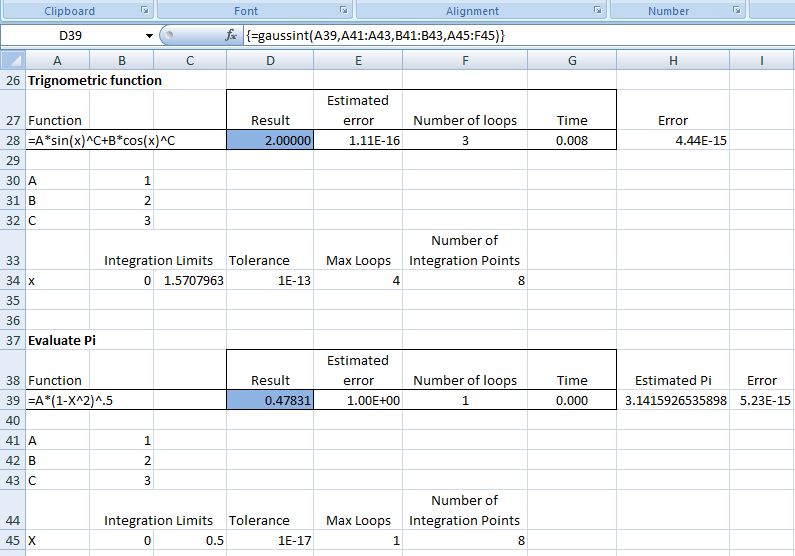The height and width of the screenshot is (556, 795).
Task: Click the Insert Function fx icon
Action: pyautogui.click(x=231, y=36)
